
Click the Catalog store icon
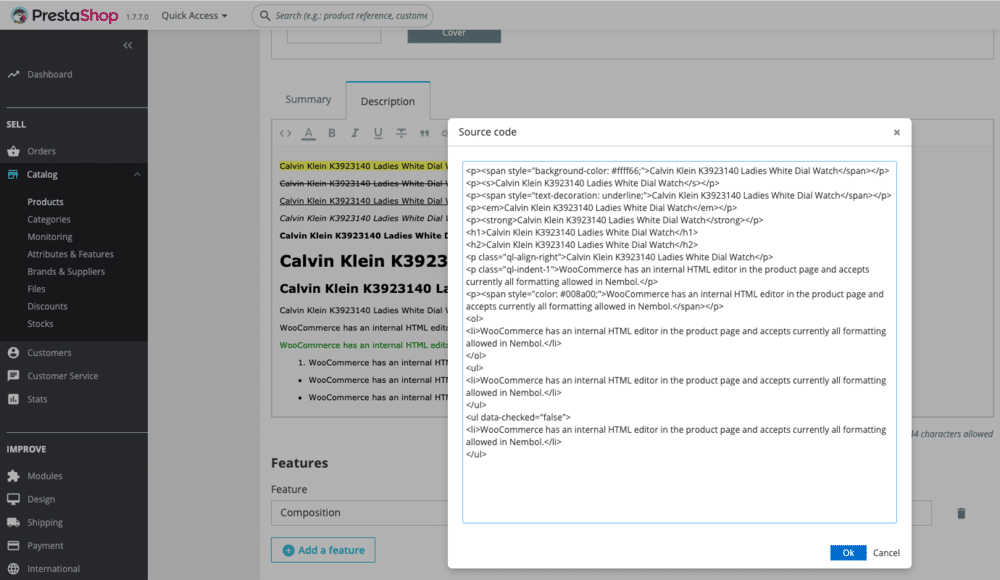(13, 174)
